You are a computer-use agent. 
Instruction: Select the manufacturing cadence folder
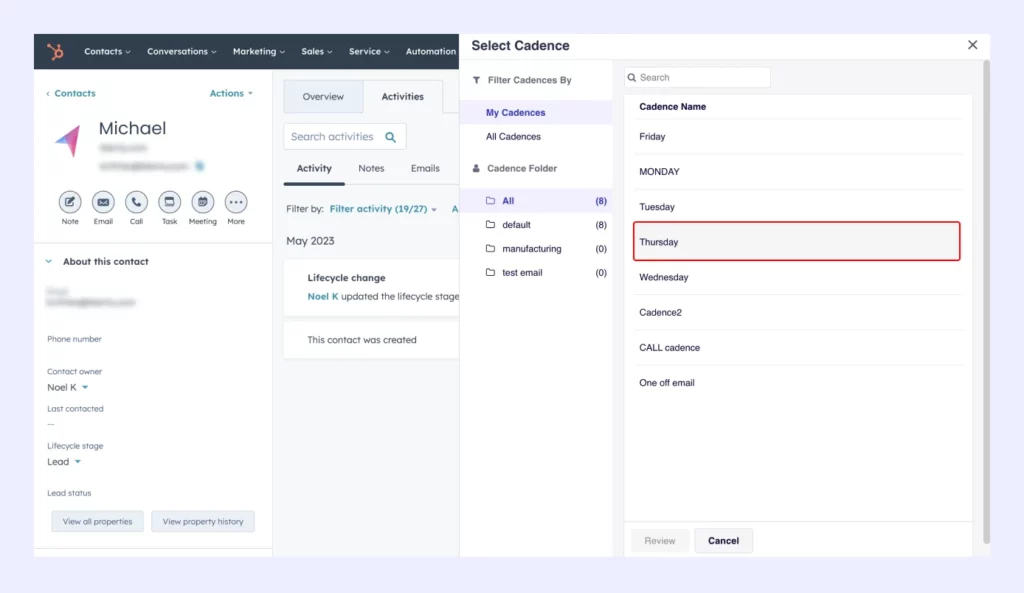click(531, 249)
